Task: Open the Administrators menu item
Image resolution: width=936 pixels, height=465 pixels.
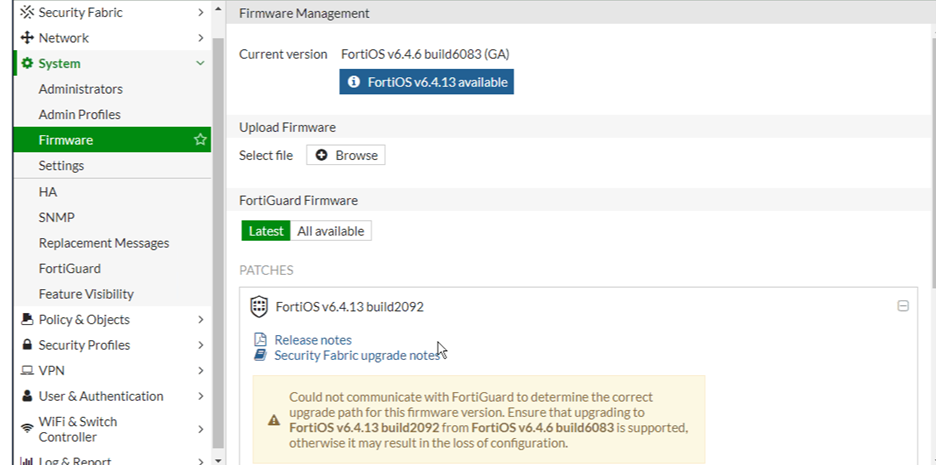Action: 81,89
